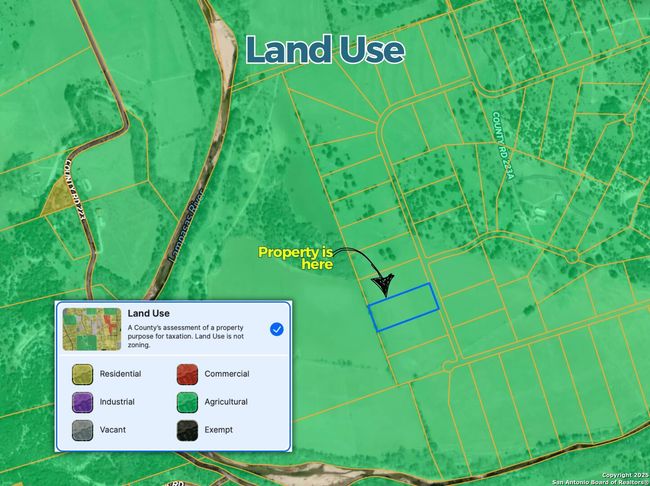Click the Industrial legend label

point(117,402)
